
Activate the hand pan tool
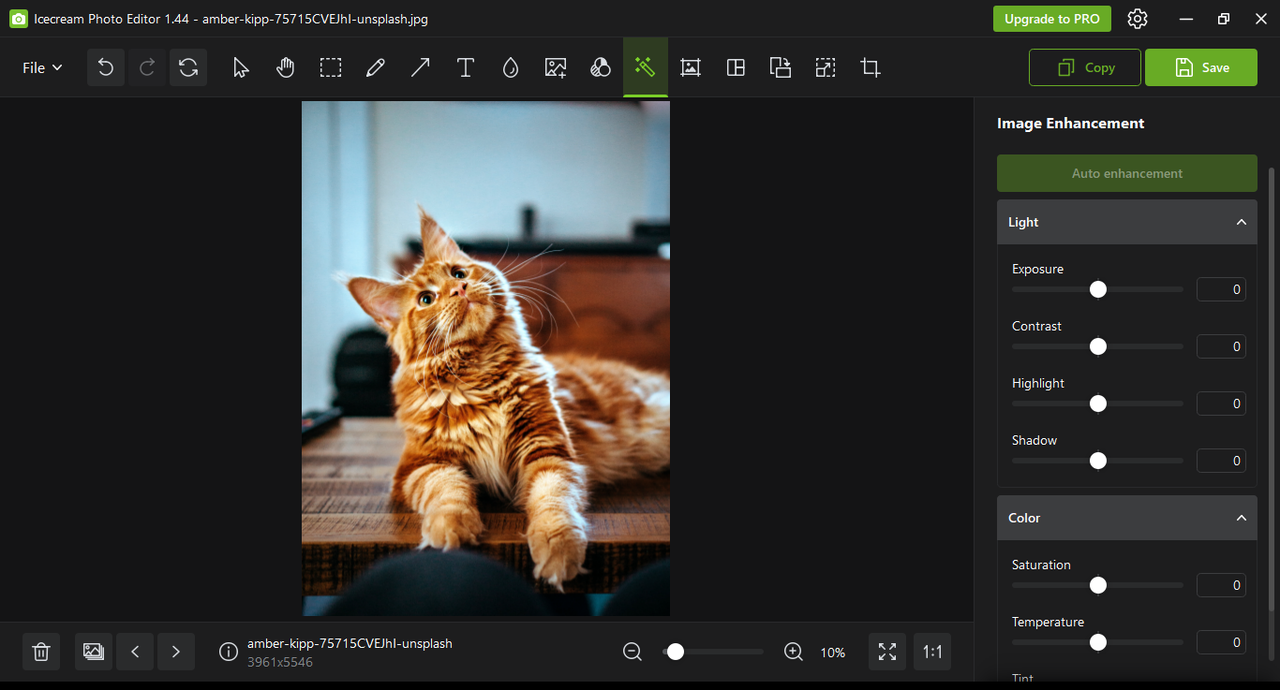click(286, 67)
